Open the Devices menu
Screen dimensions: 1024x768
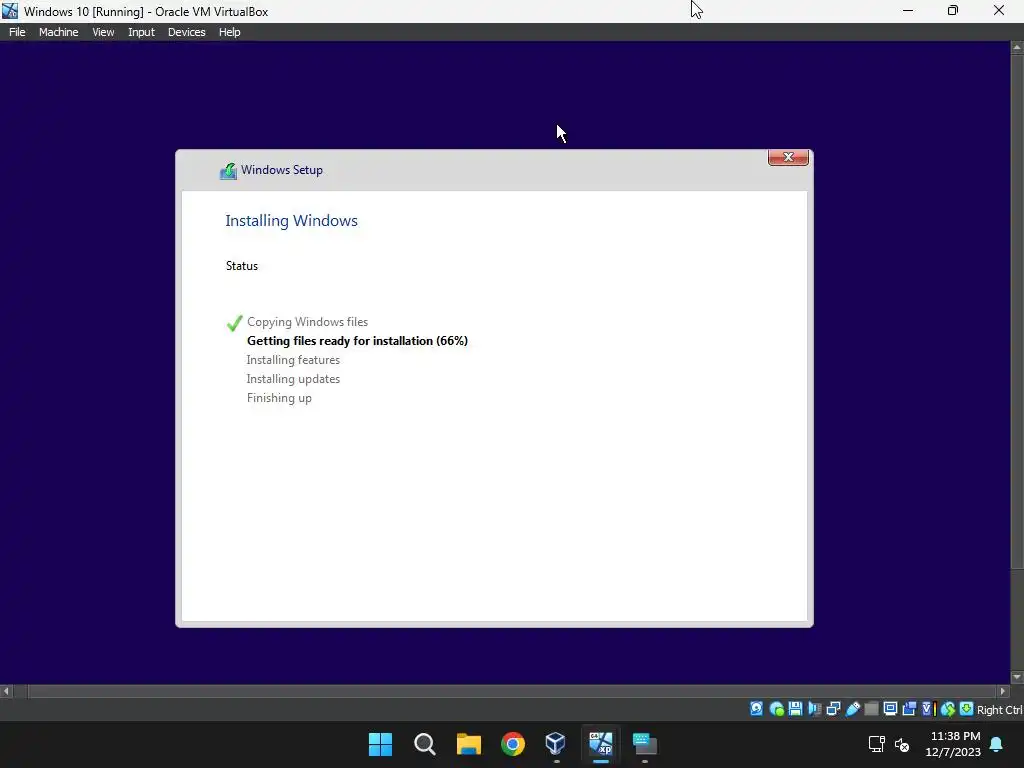coord(186,32)
